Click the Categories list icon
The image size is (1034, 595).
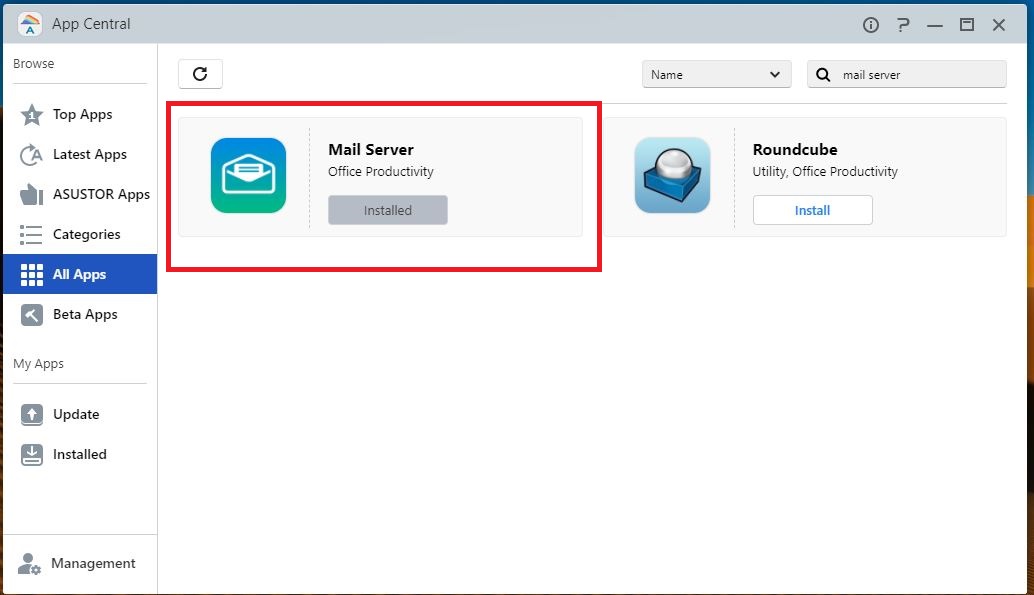[31, 235]
